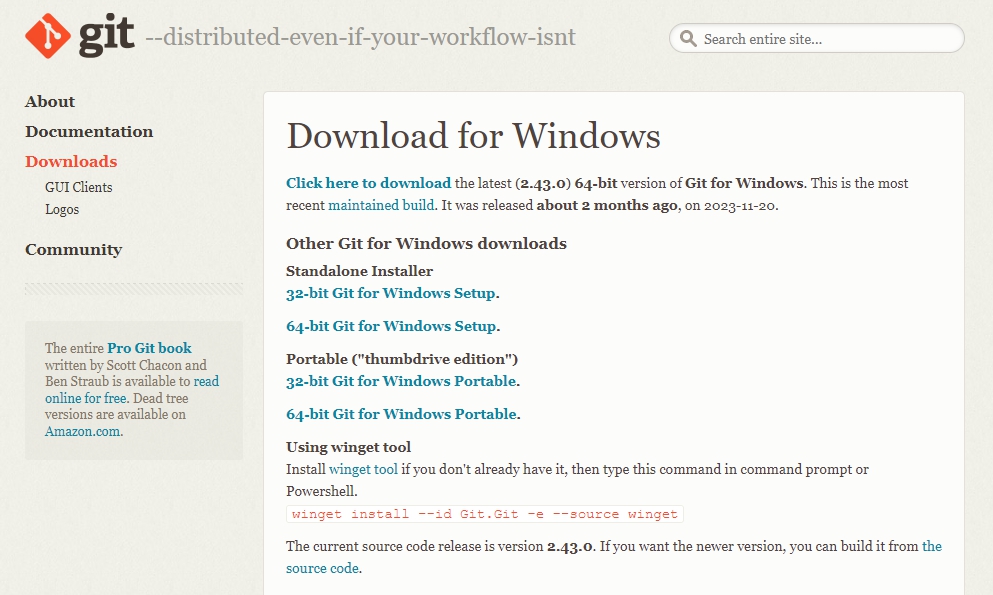
Task: Download 64-bit Git for Windows Portable
Action: [402, 414]
